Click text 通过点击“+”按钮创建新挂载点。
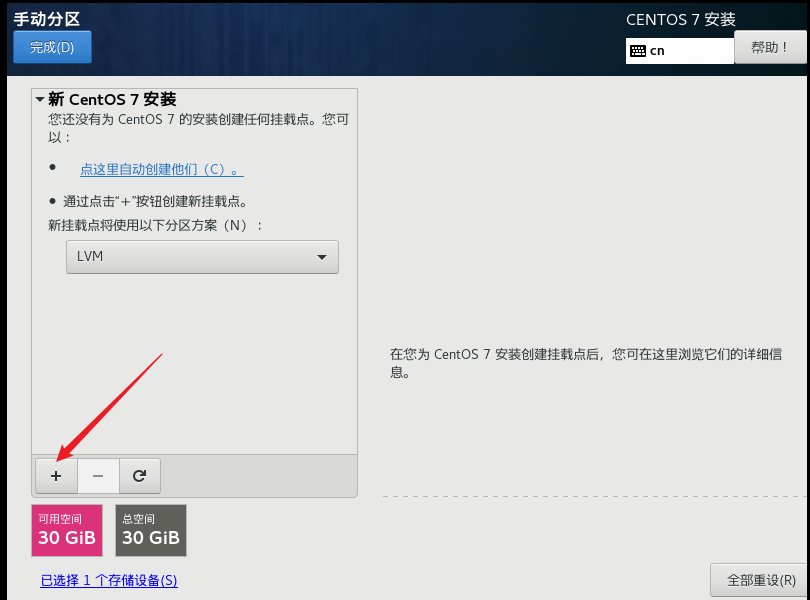The height and width of the screenshot is (600, 810). tap(155, 201)
